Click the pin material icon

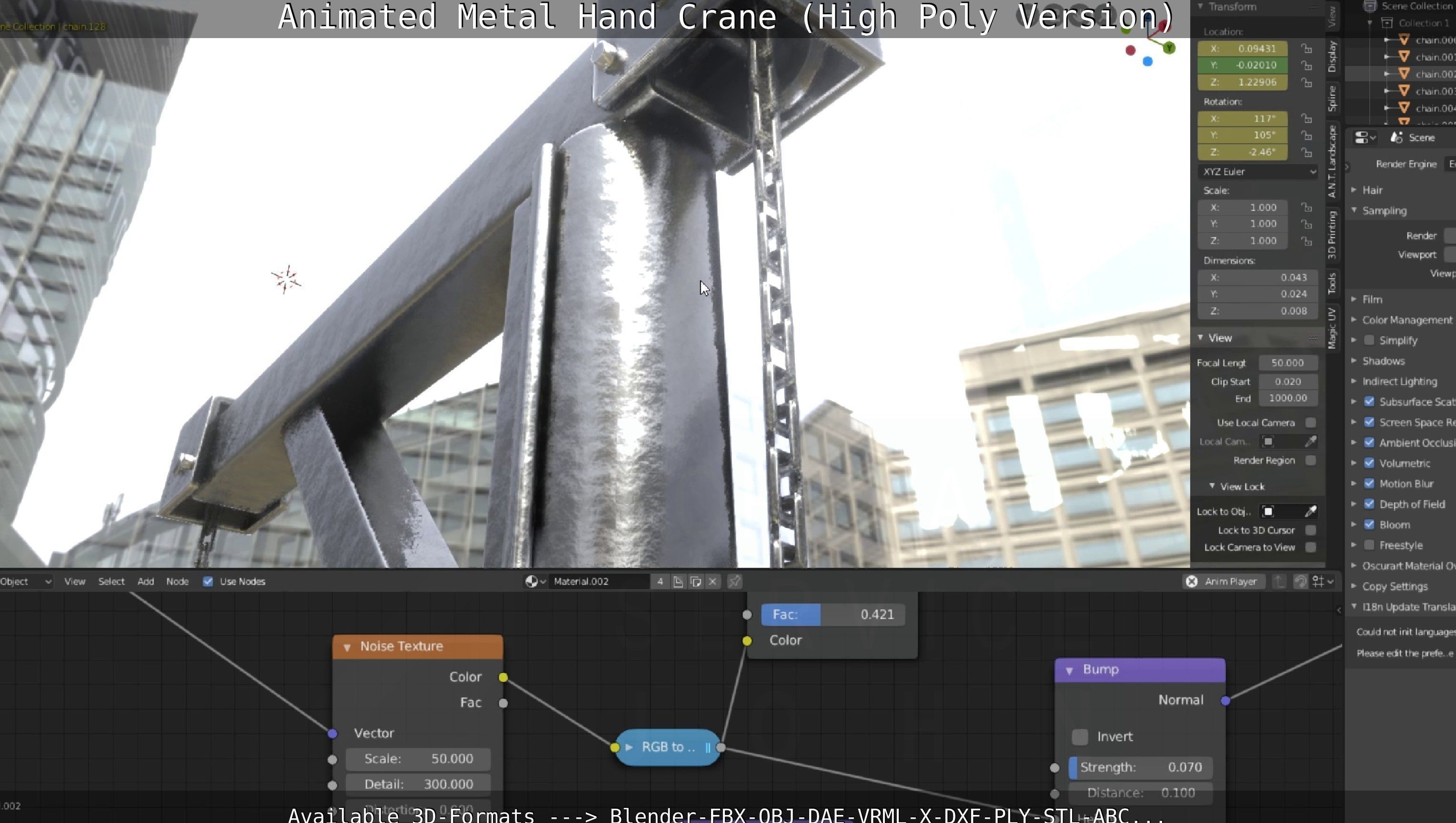tap(734, 581)
